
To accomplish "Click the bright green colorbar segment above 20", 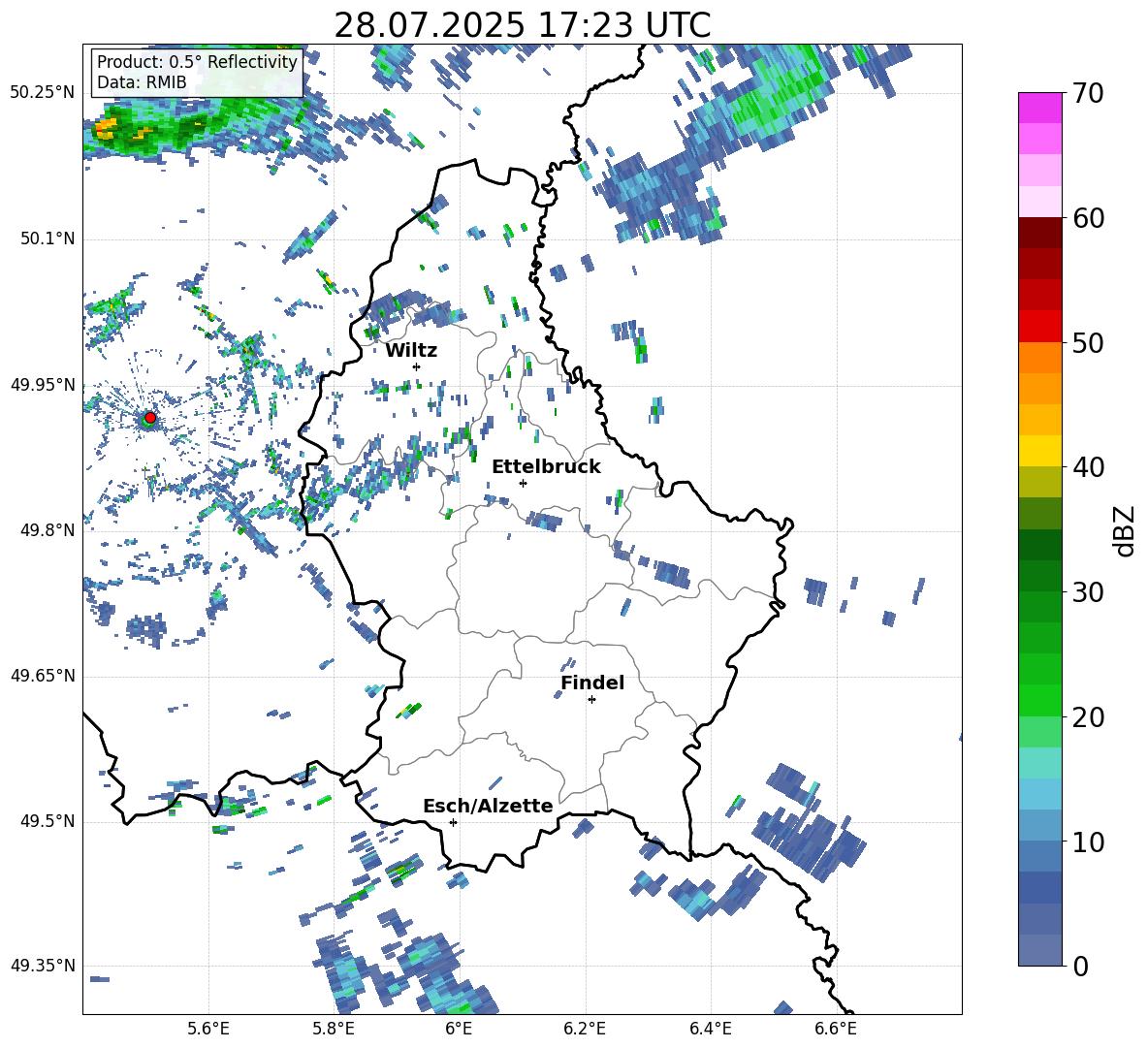I will coord(1039,700).
